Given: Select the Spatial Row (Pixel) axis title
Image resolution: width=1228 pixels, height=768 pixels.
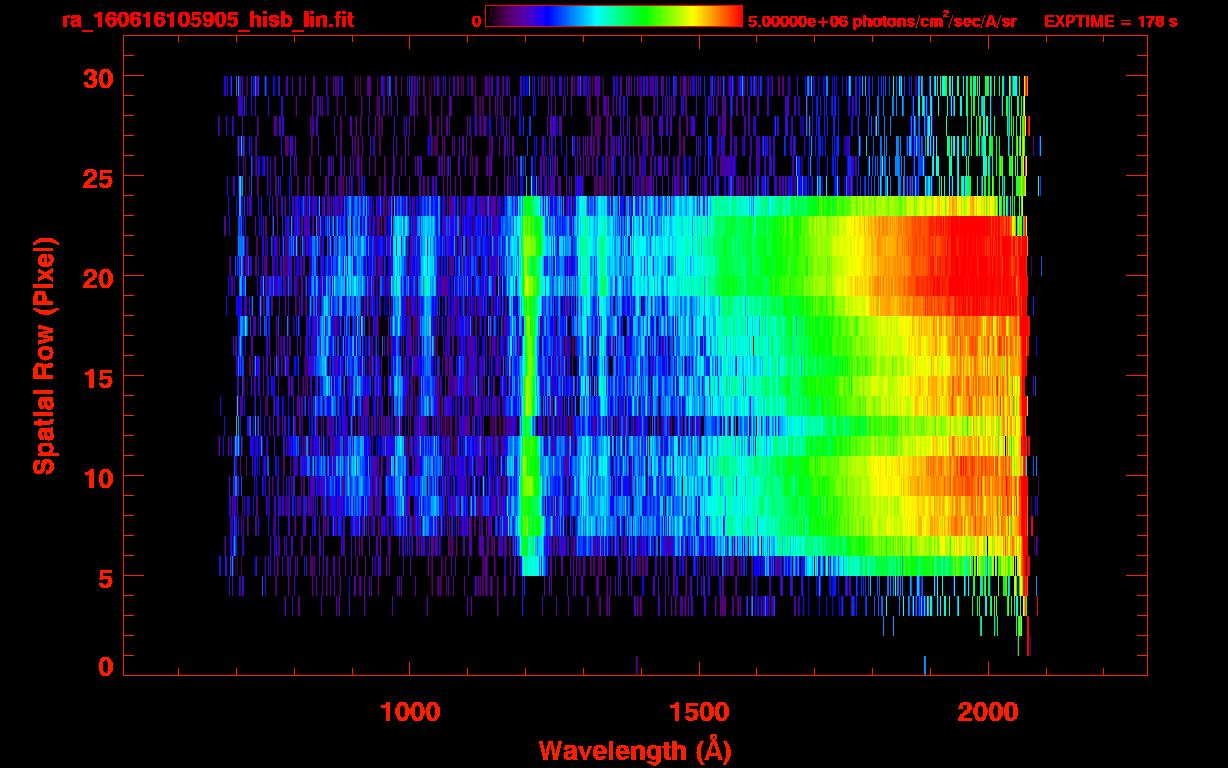Looking at the screenshot, I should coord(43,355).
